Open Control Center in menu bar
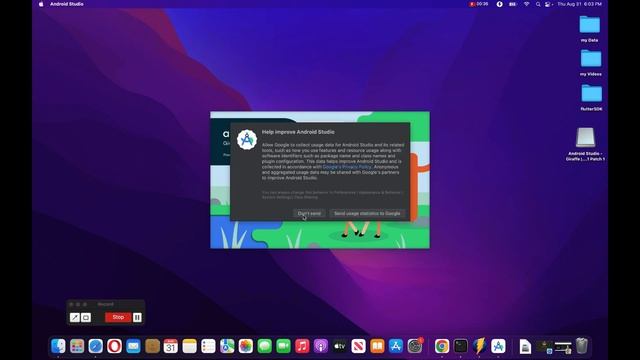640x360 pixels. pyautogui.click(x=548, y=4)
